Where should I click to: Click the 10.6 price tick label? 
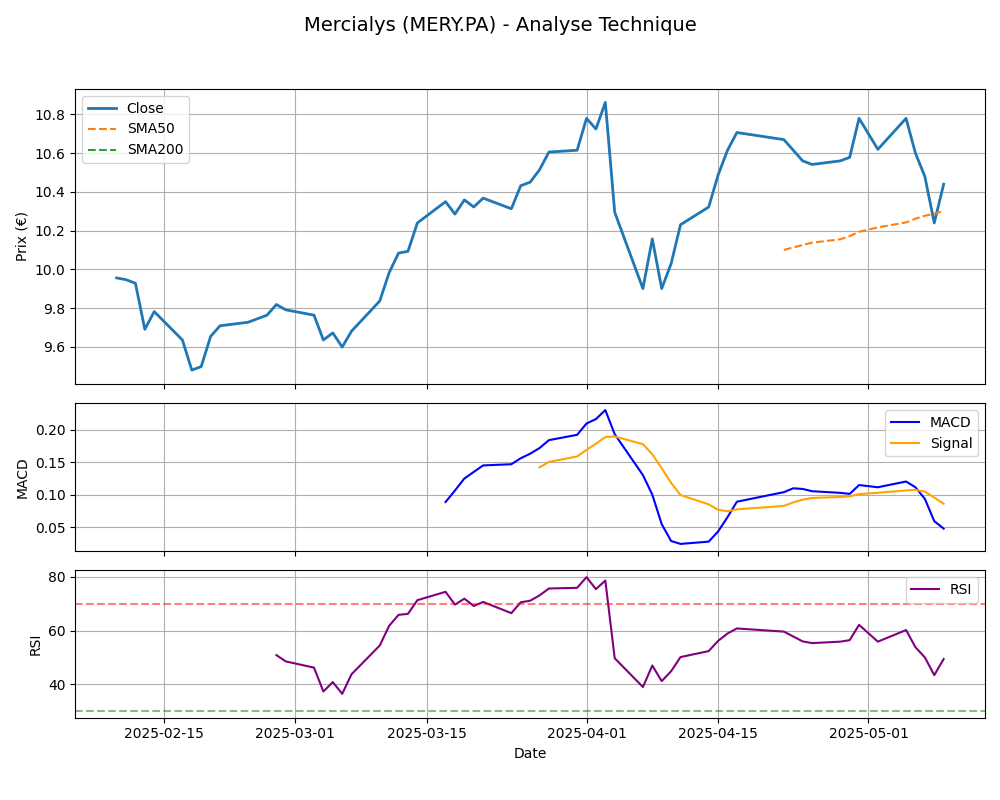coord(50,154)
